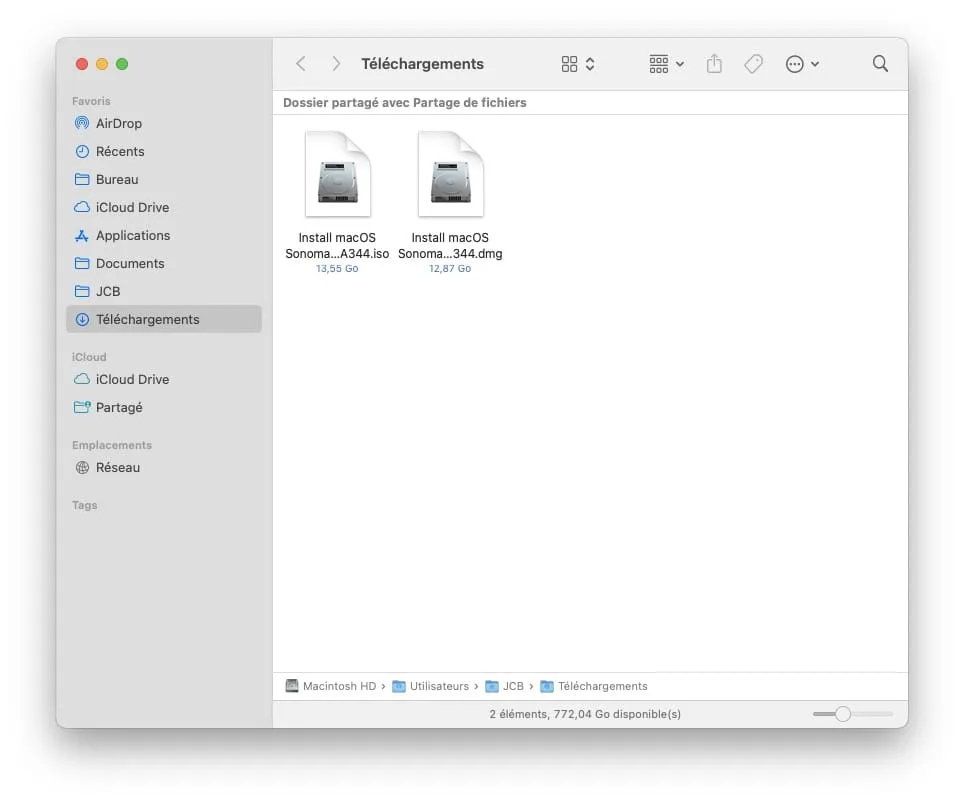Click Téléchargements in the path bar
The image size is (964, 802).
pos(594,686)
